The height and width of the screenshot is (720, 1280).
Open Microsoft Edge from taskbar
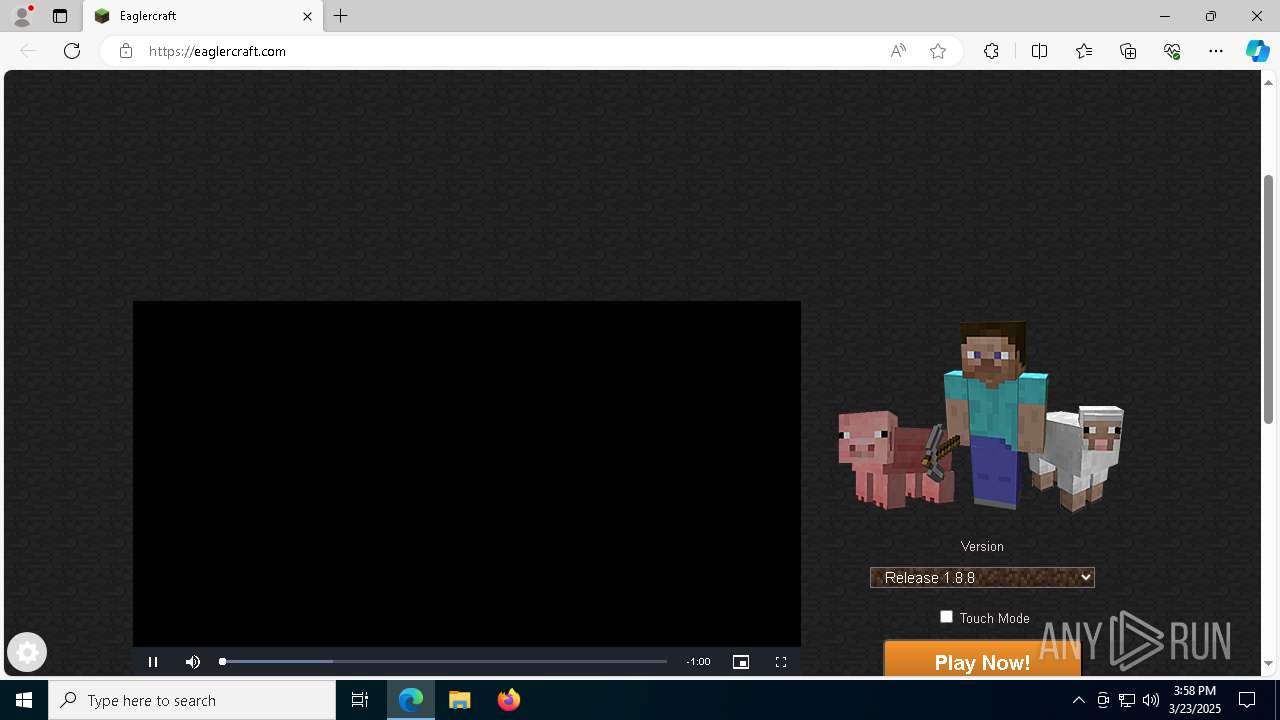pos(411,700)
